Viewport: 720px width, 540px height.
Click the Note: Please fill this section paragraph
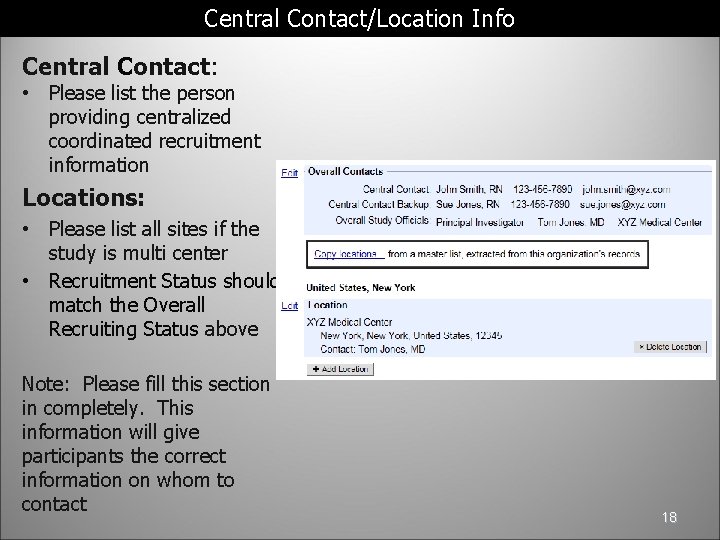(146, 444)
